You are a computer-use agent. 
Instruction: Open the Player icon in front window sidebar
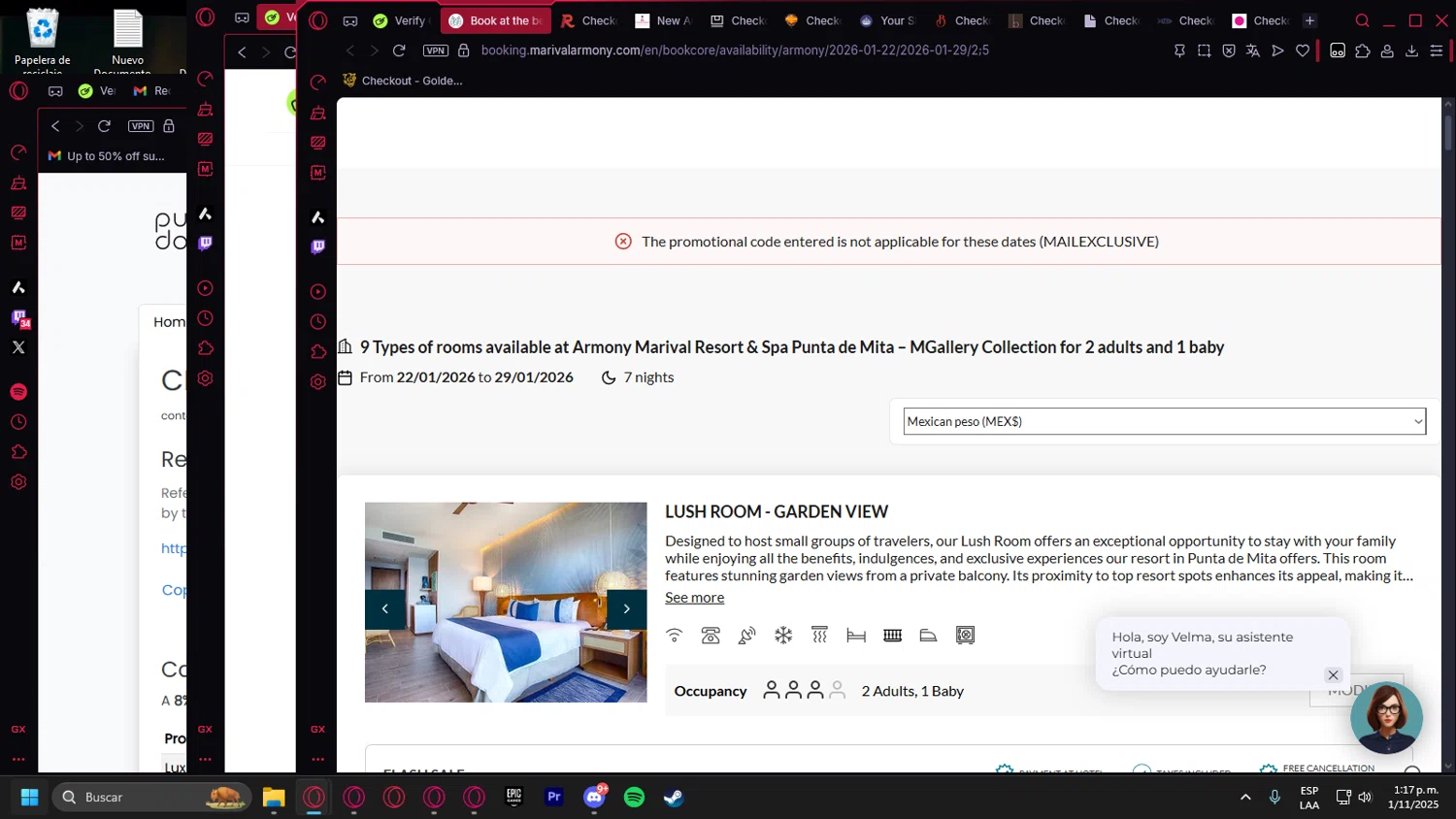[x=317, y=291]
